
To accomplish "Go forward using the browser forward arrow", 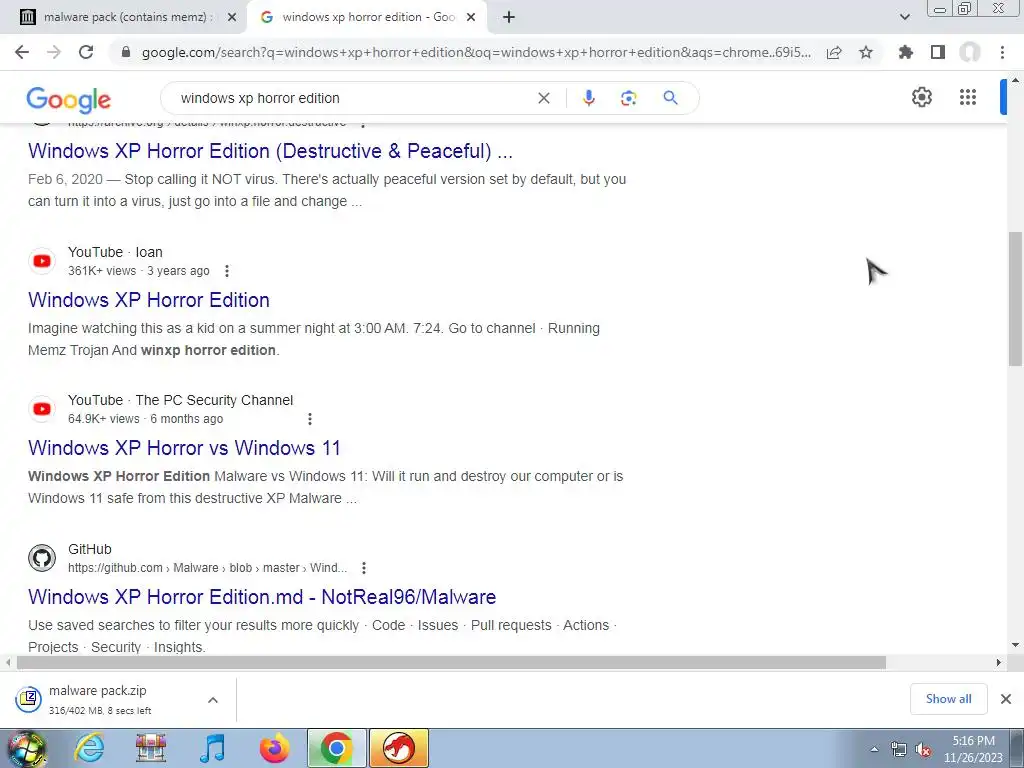I will tap(54, 52).
